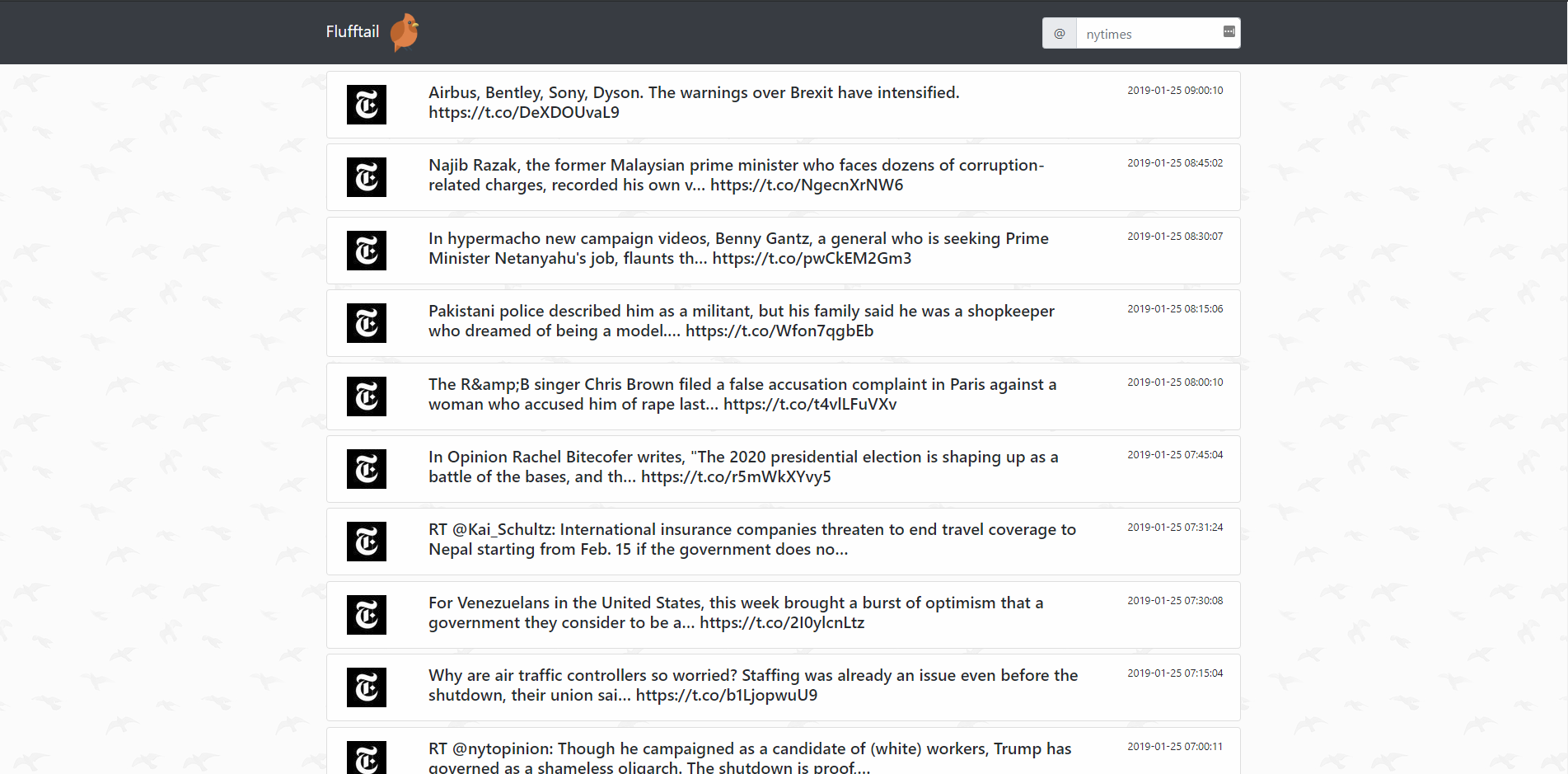Screen dimensions: 1568x774
Task: Click the timestamp 2019-01-25 08:00:10
Action: tap(1175, 382)
